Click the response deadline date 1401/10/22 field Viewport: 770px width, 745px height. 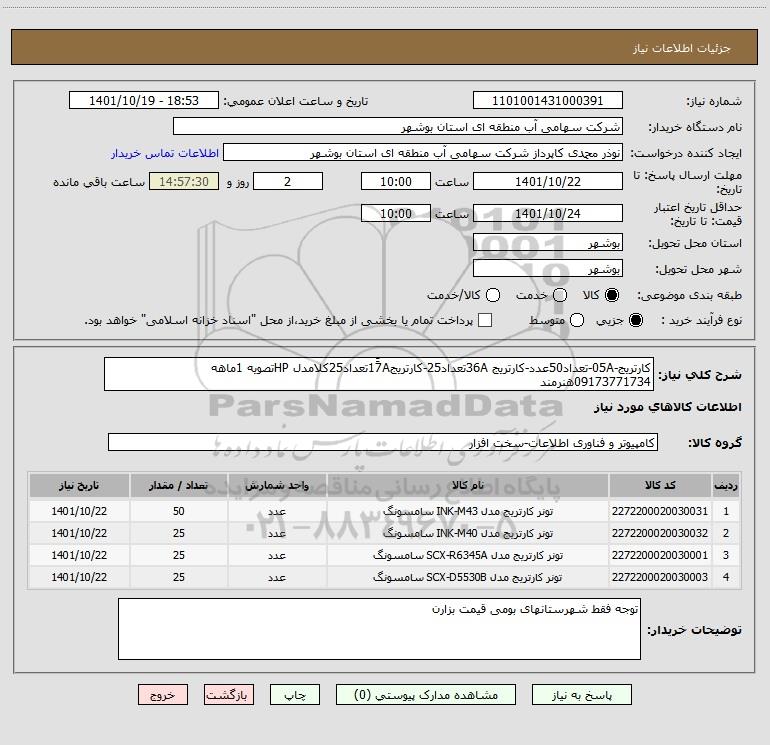click(x=548, y=181)
